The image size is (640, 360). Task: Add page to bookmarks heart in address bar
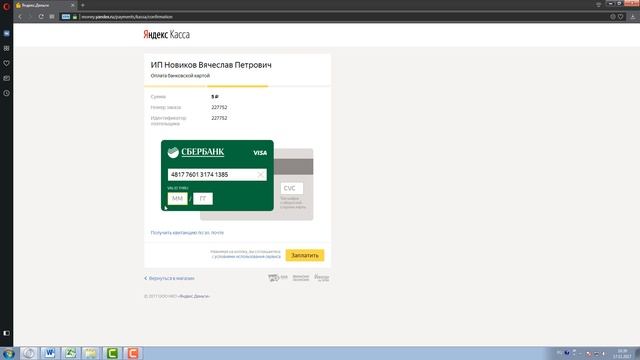pyautogui.click(x=620, y=17)
